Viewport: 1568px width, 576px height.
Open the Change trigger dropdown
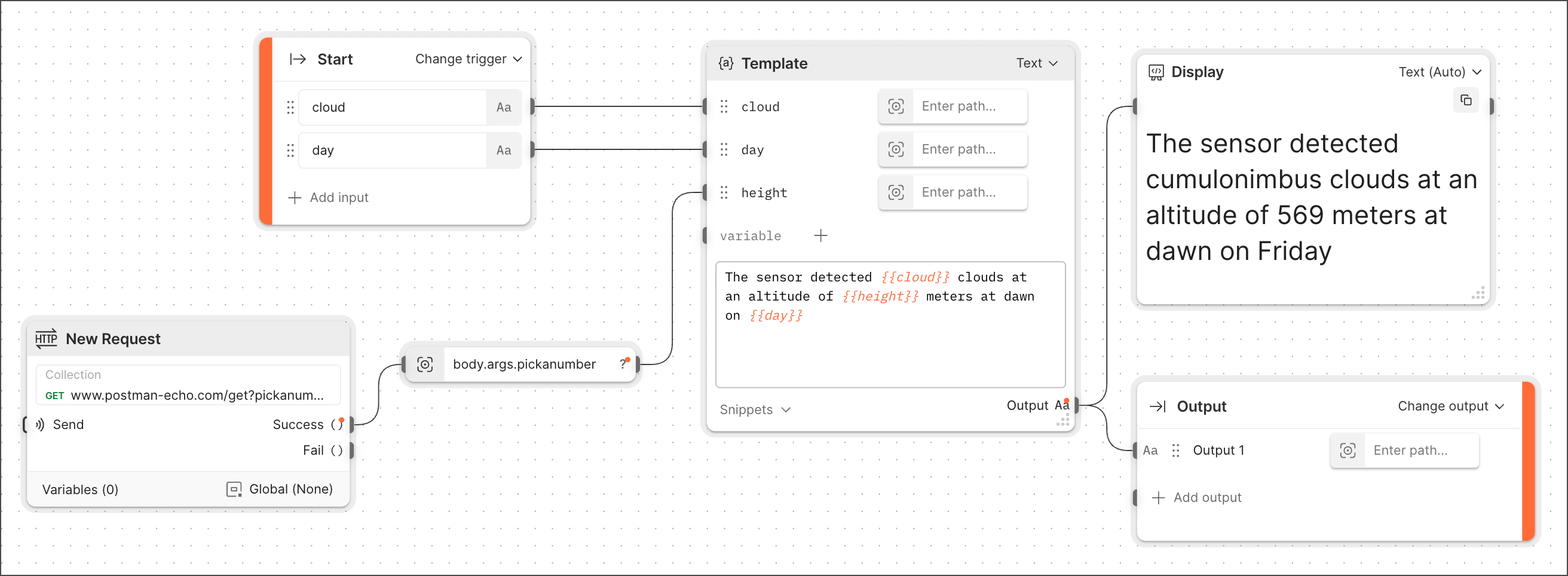[x=468, y=59]
